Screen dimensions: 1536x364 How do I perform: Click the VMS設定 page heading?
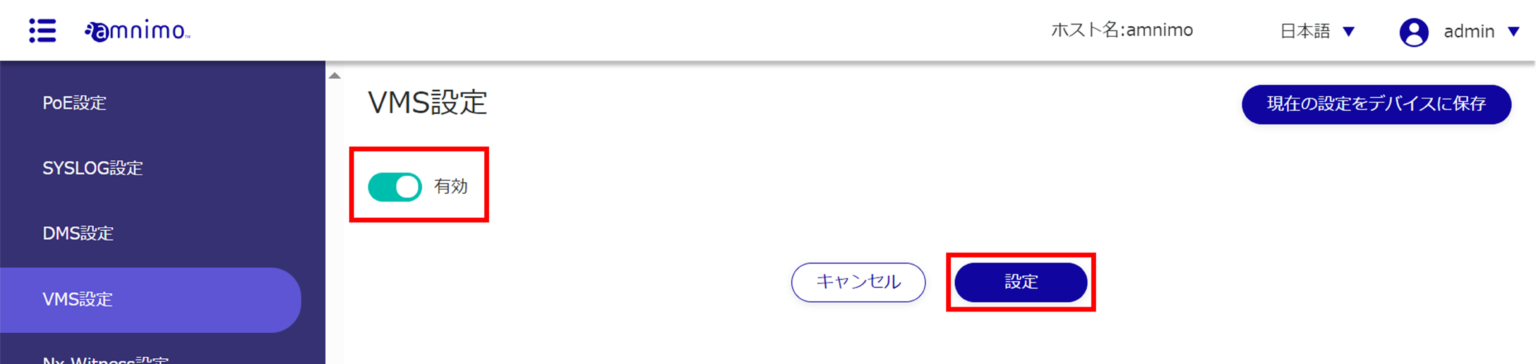pyautogui.click(x=428, y=102)
